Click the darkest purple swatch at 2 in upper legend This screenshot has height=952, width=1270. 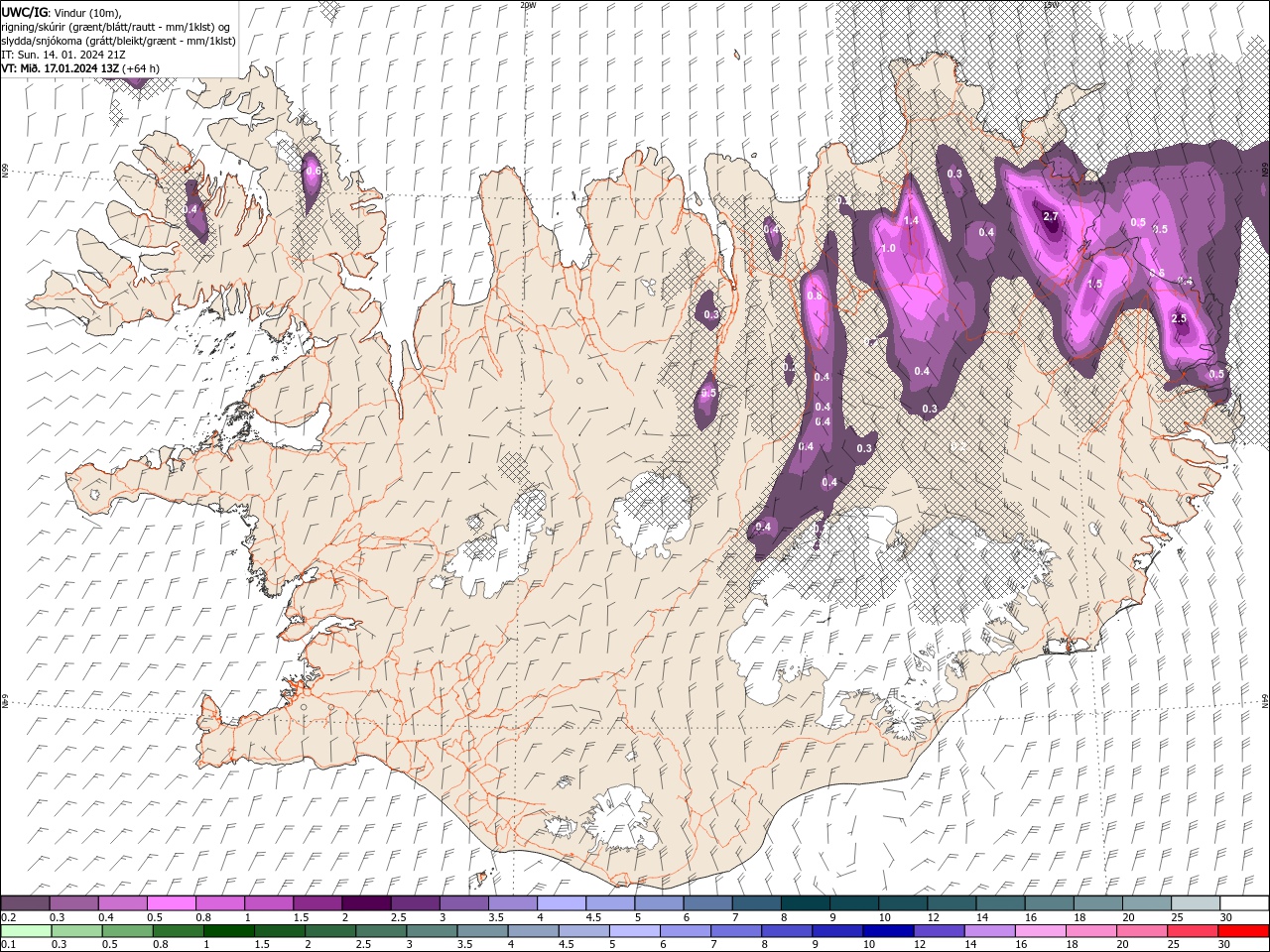click(366, 902)
